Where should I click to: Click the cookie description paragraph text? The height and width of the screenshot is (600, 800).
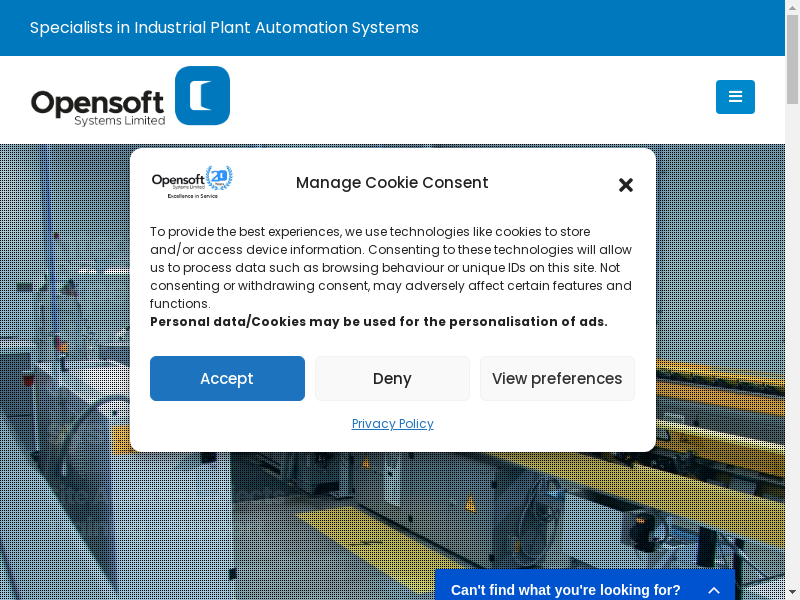point(390,267)
